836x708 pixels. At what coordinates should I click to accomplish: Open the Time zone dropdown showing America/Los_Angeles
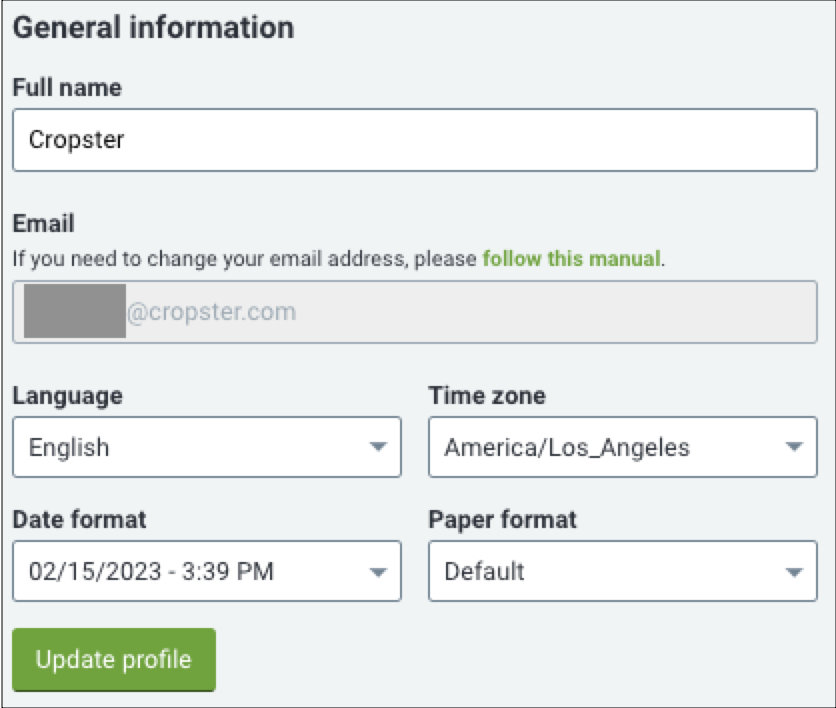pyautogui.click(x=623, y=447)
